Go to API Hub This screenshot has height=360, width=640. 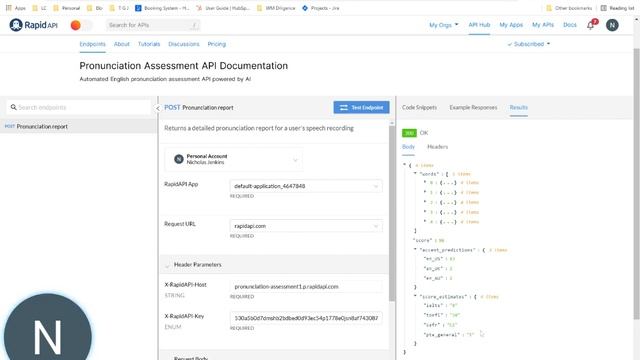click(479, 25)
